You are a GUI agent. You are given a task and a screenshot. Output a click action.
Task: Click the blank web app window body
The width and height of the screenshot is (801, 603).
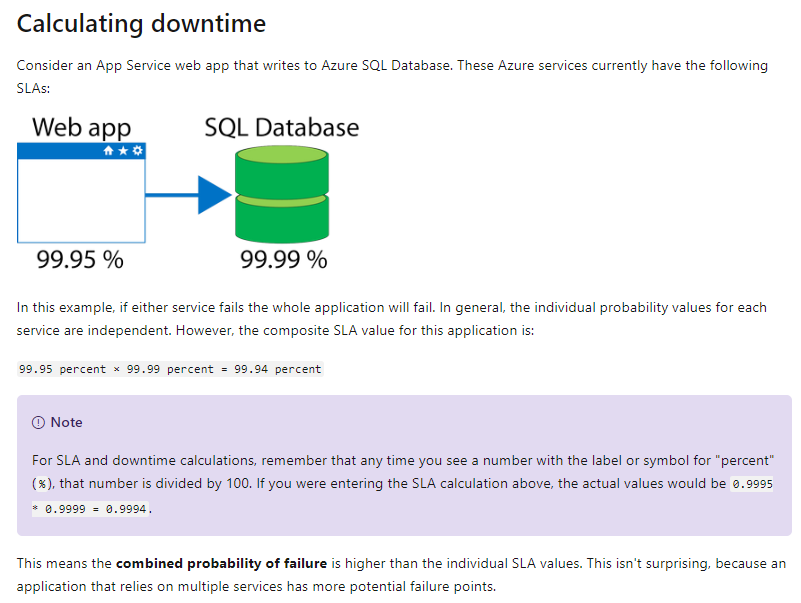(81, 200)
